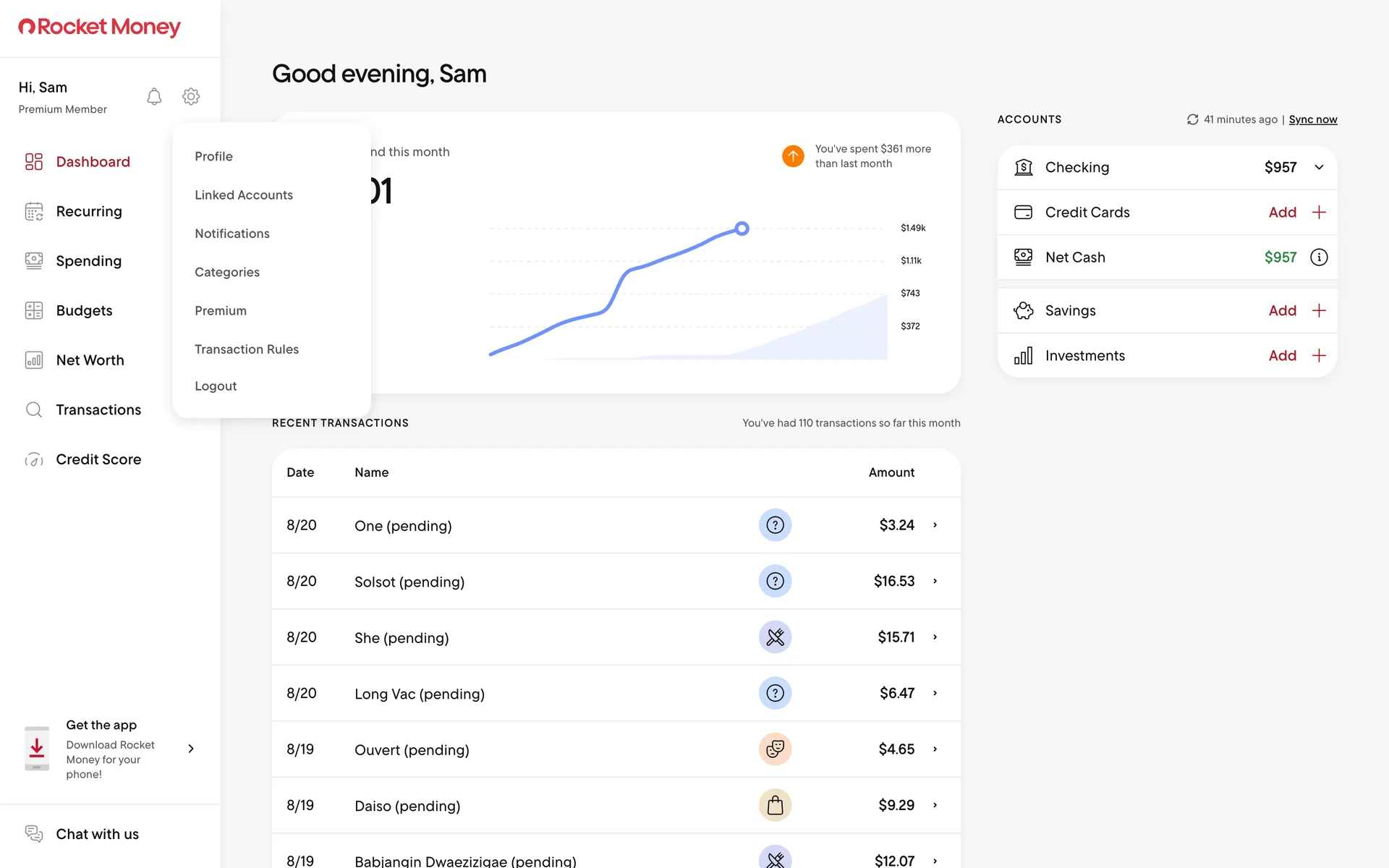Select Linked Accounts from settings menu
Screen dimensions: 1389x868
point(244,195)
